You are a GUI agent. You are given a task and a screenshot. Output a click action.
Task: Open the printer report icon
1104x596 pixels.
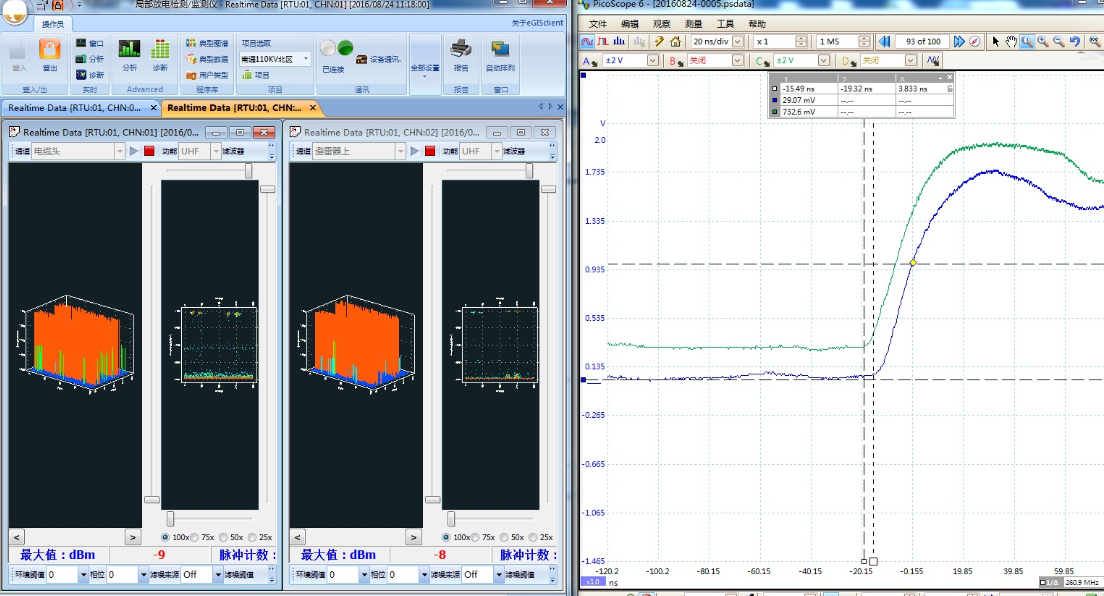(x=460, y=50)
